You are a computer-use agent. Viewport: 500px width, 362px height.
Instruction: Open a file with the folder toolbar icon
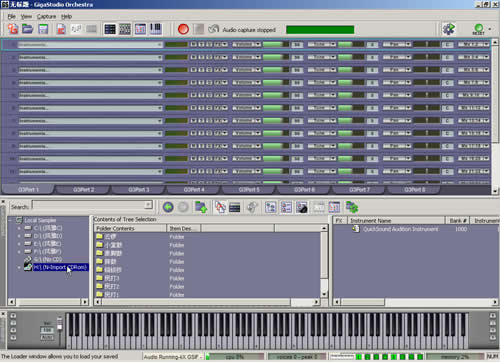click(x=28, y=29)
